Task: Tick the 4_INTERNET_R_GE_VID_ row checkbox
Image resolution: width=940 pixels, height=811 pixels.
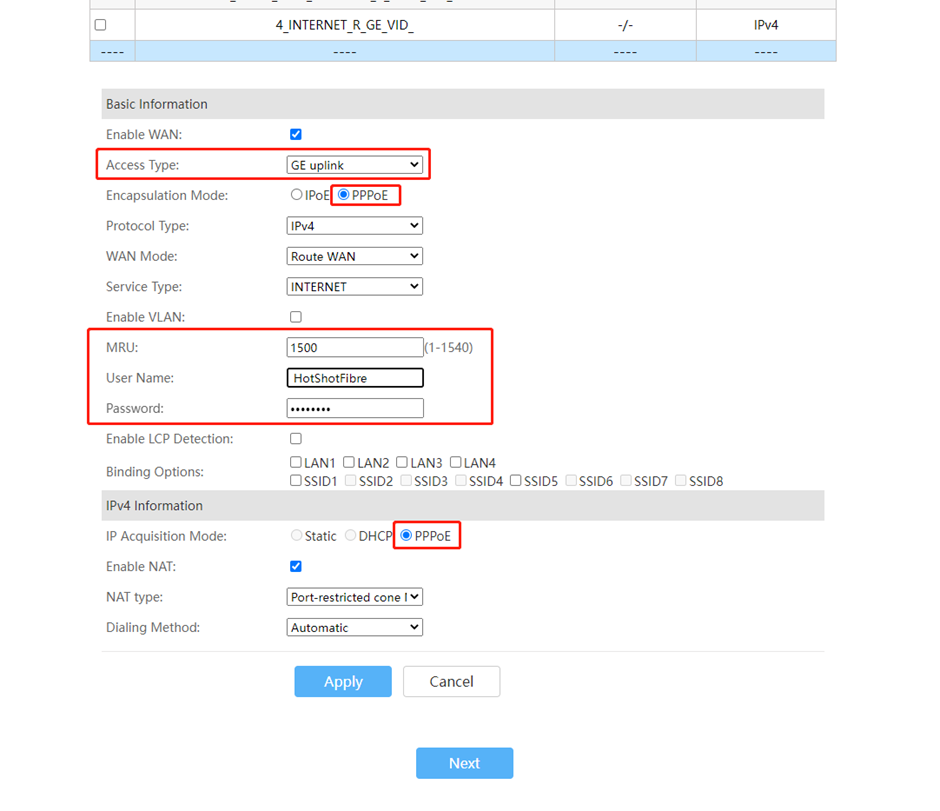Action: tap(101, 25)
